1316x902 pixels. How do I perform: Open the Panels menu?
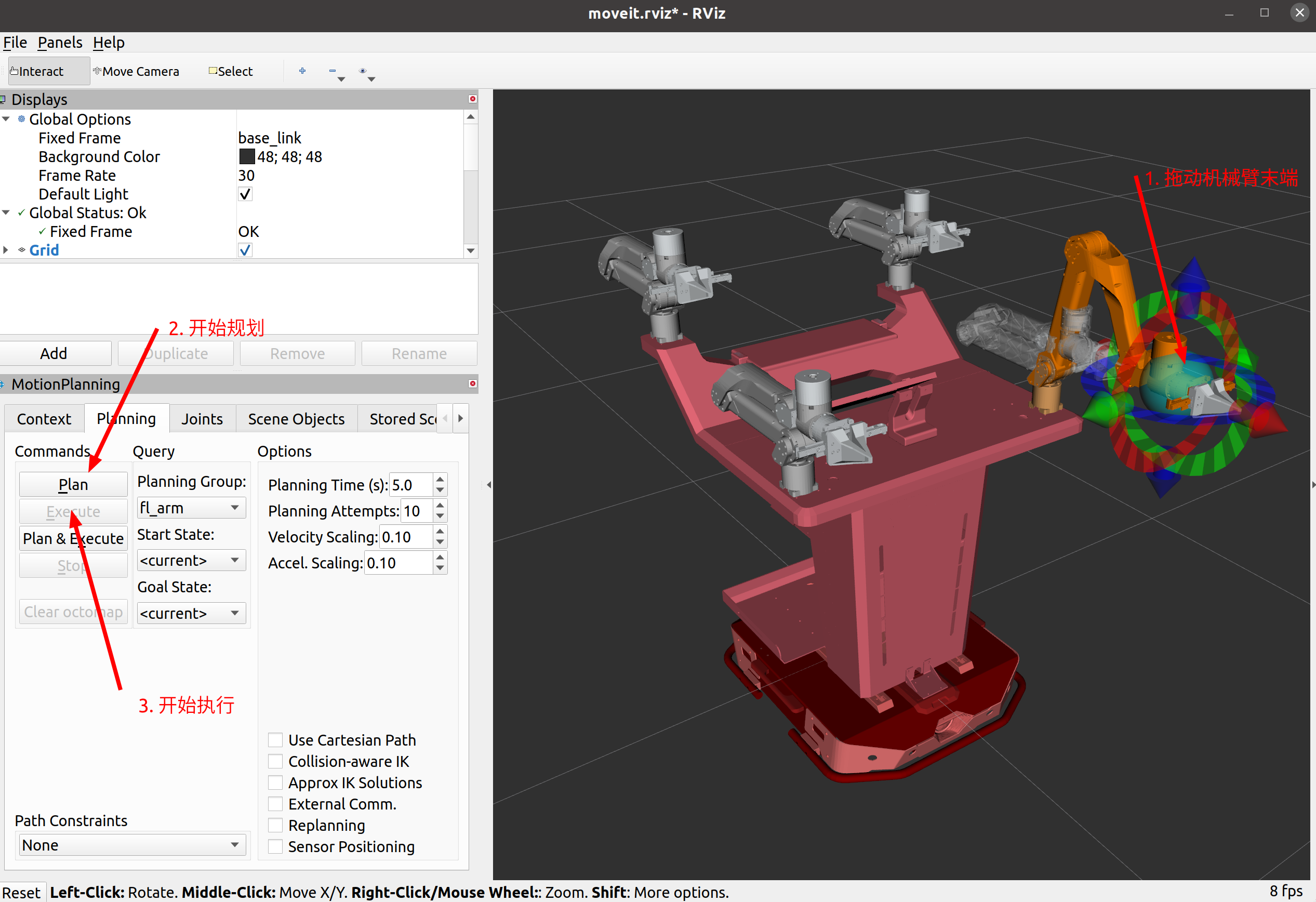pos(59,43)
